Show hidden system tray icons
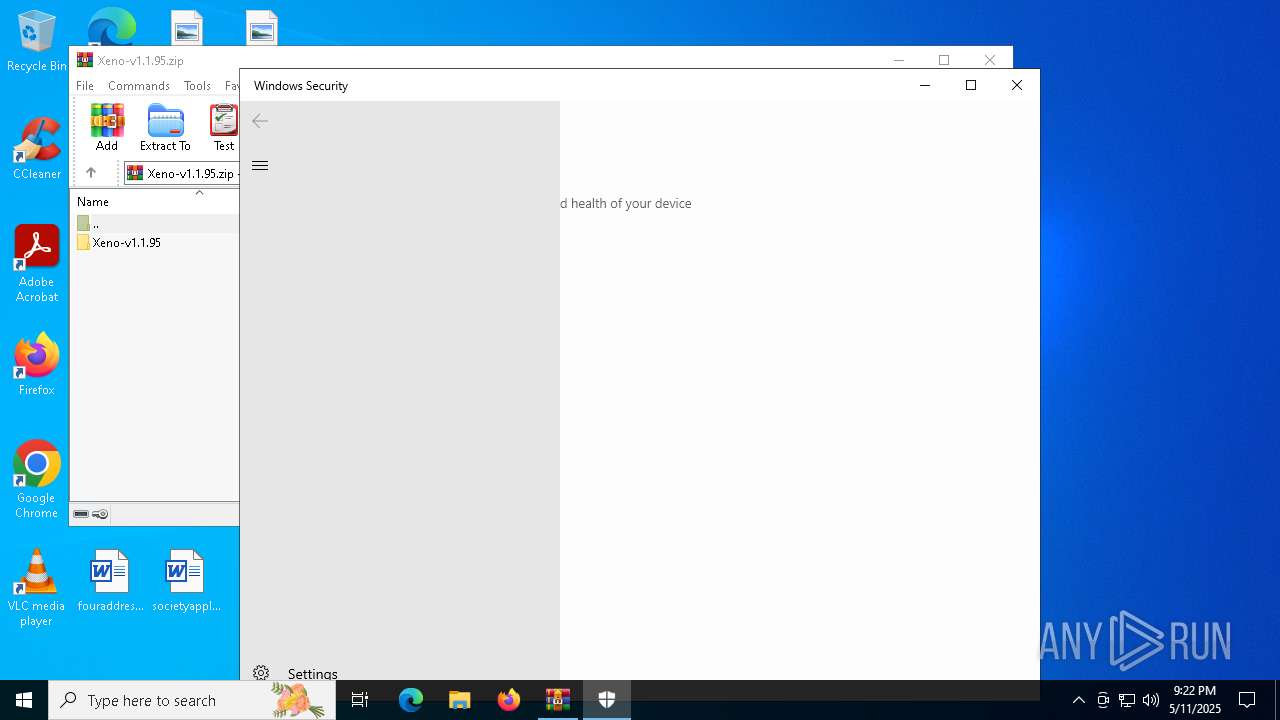1280x720 pixels. pos(1078,700)
